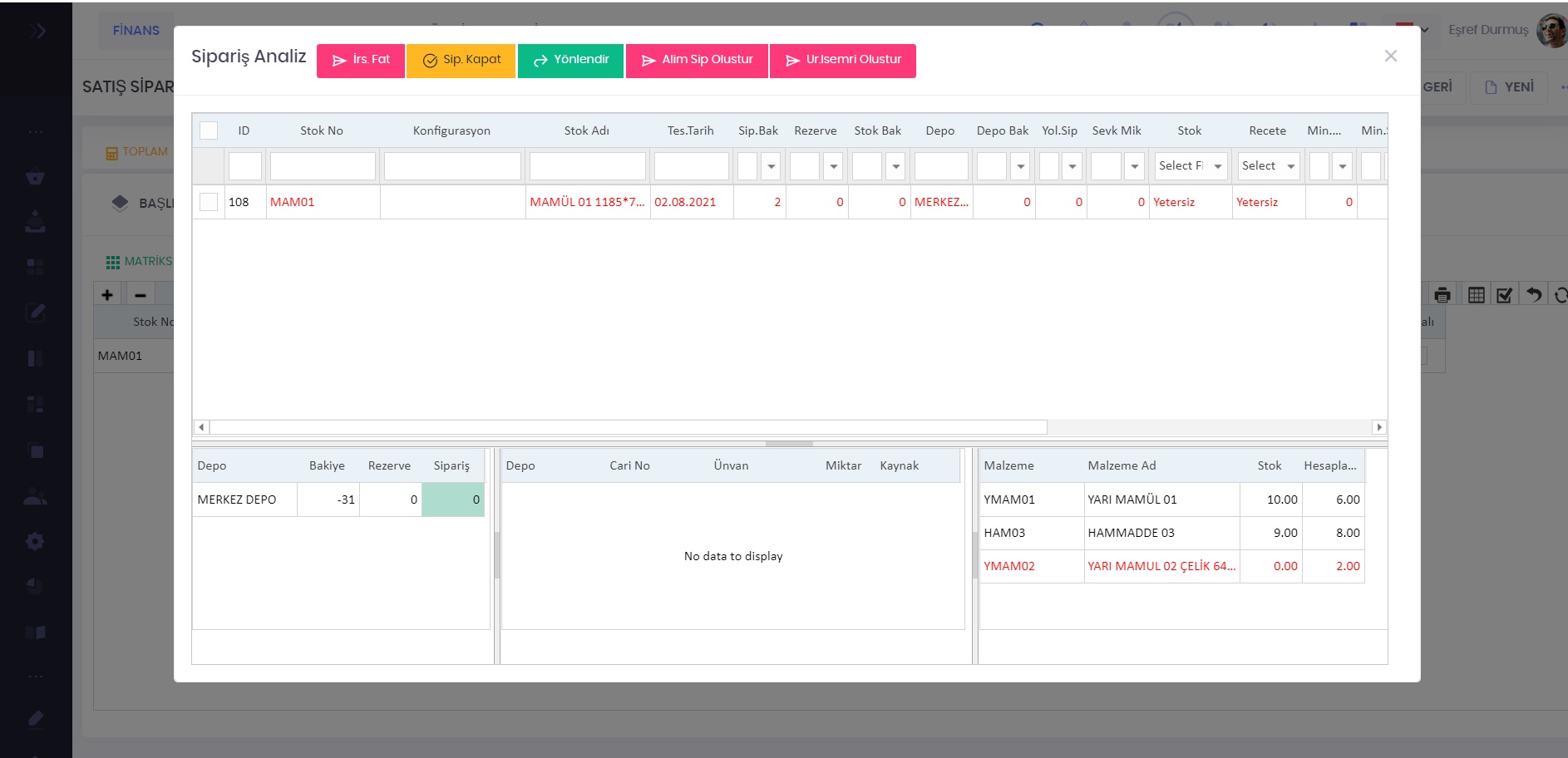Sort by the Tes.Tarih column header

pyautogui.click(x=690, y=130)
